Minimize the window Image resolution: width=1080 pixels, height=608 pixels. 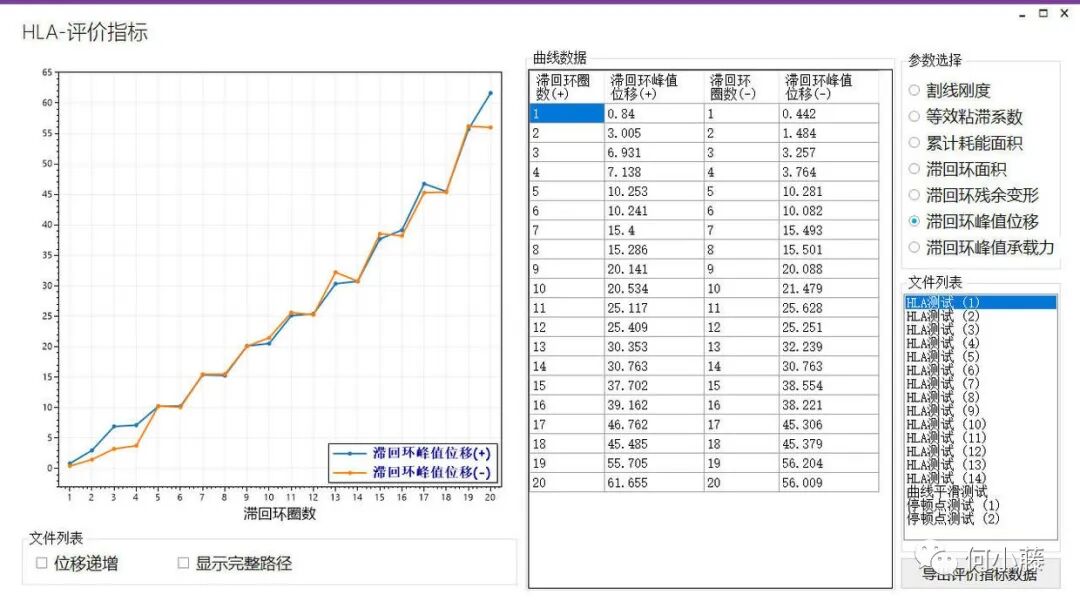tap(1023, 14)
